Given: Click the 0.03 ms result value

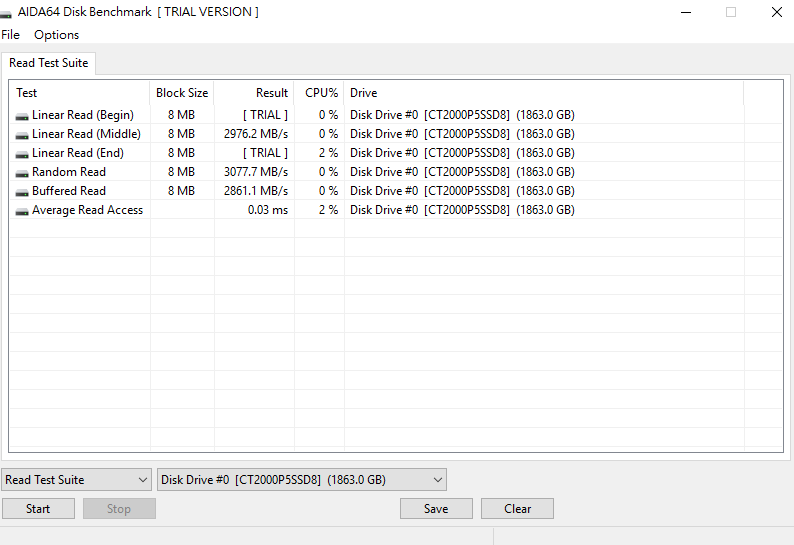Looking at the screenshot, I should tap(268, 210).
